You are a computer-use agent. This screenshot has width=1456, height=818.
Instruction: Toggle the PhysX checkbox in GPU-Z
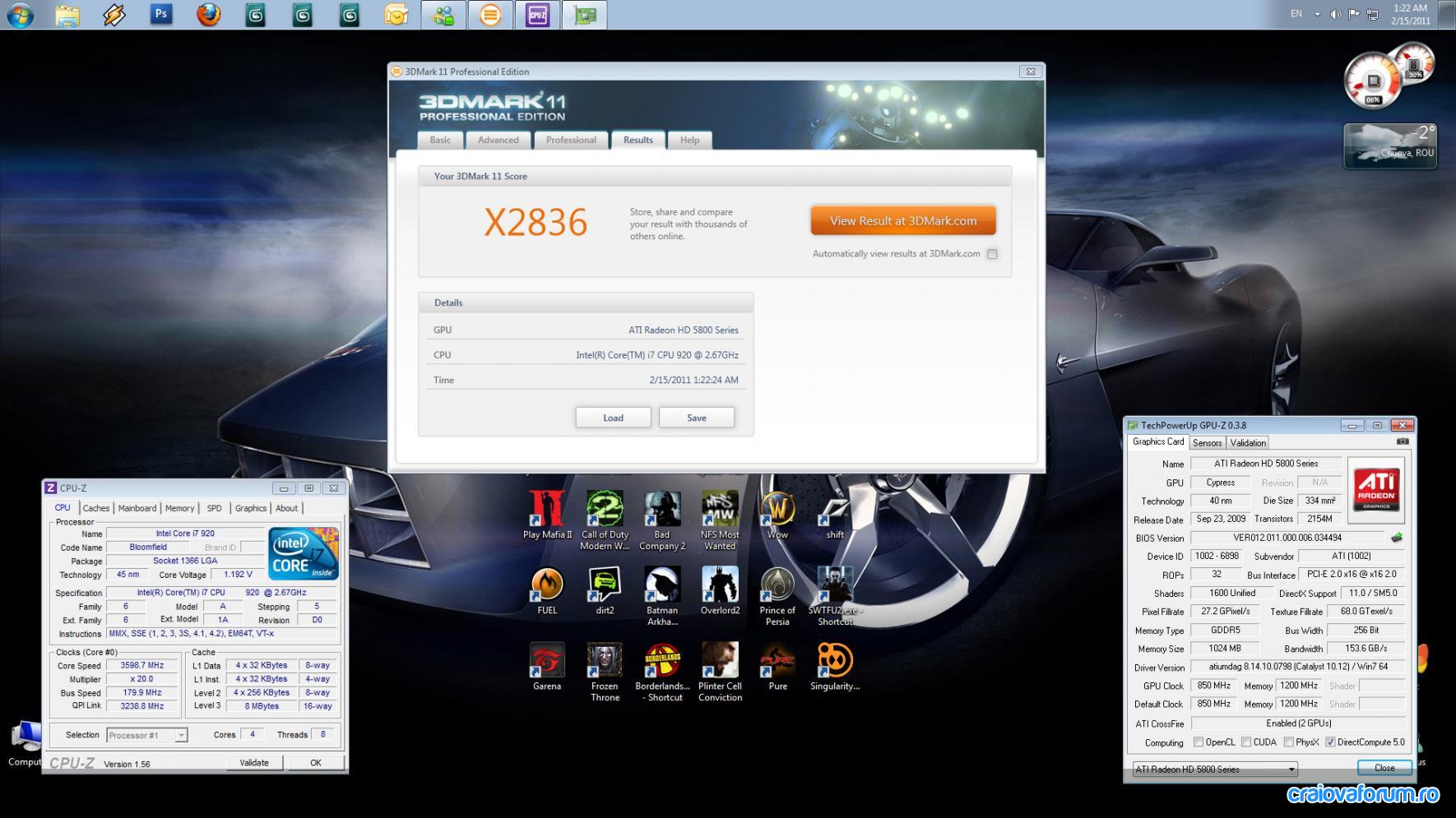(1288, 742)
